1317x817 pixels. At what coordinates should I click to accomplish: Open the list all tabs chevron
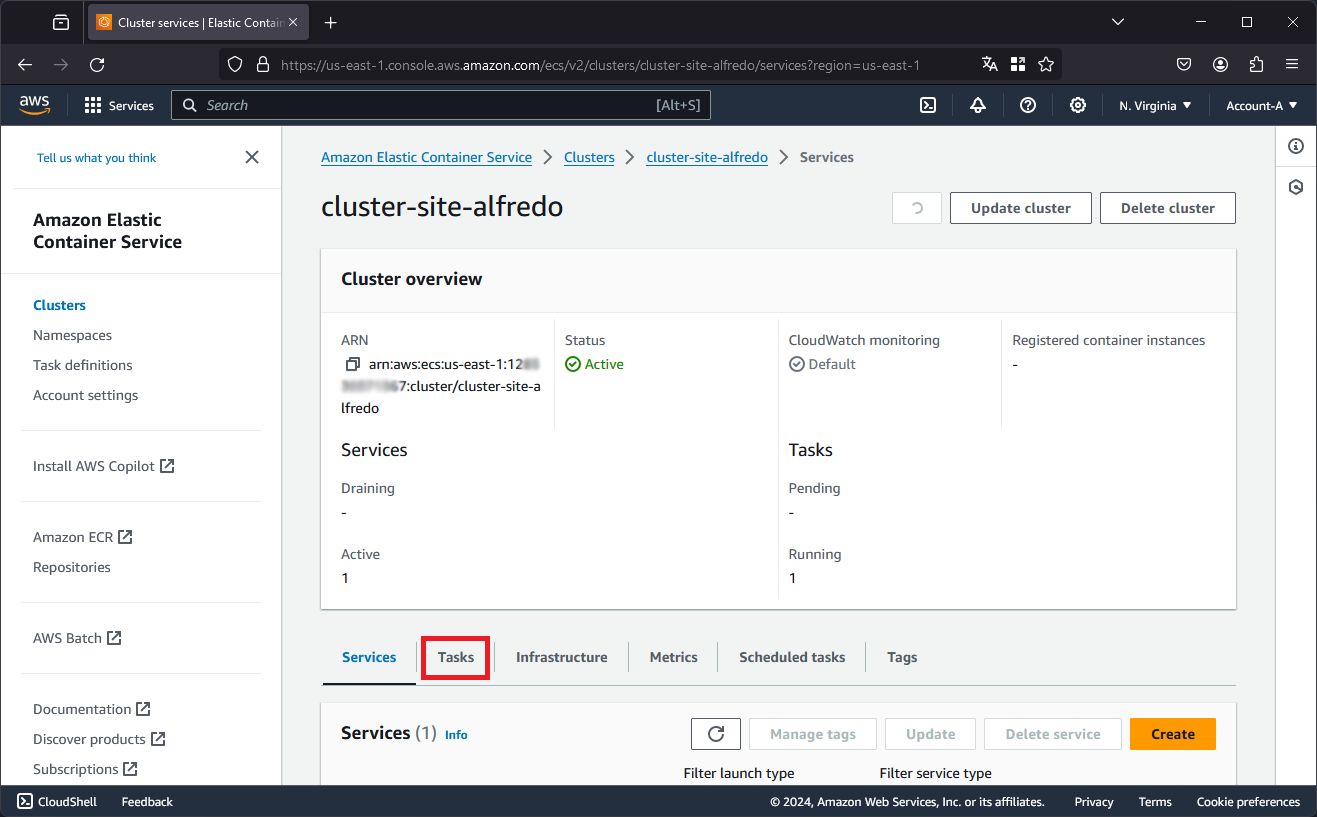1118,22
